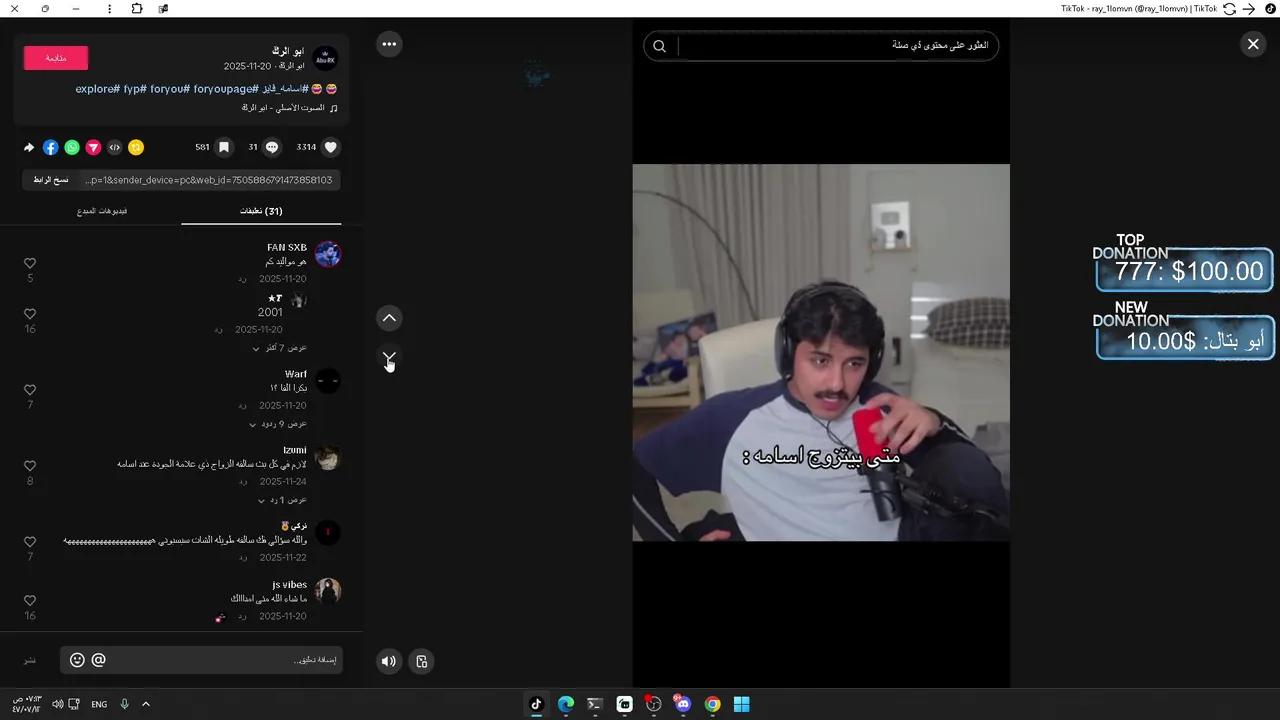Screen dimensions: 1280x720
Task: Open the #explore hashtag link
Action: pyautogui.click(x=97, y=89)
